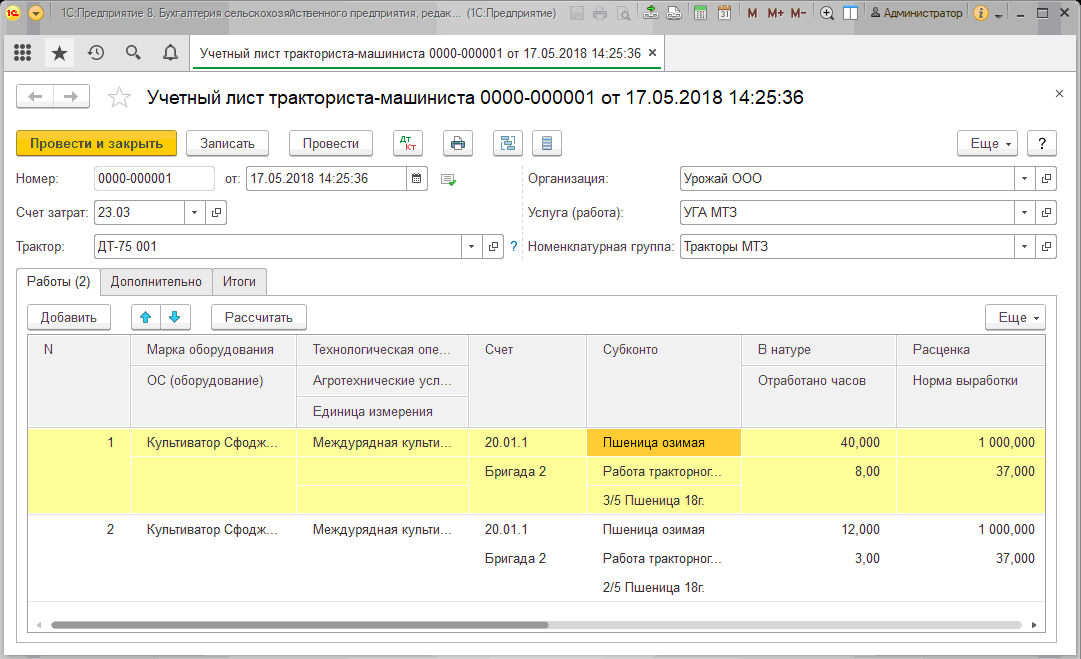
Task: Open the sections grid menu icon
Action: point(22,53)
